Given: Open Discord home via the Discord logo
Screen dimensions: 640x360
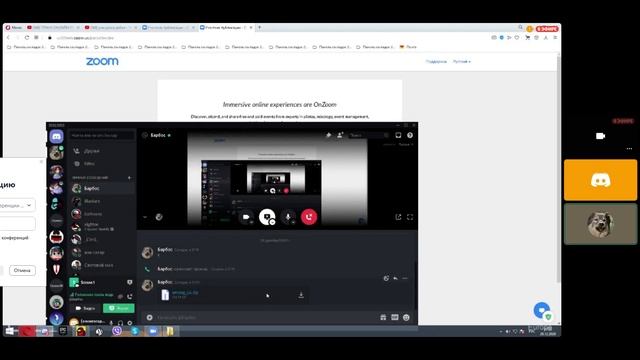Looking at the screenshot, I should coord(56,136).
